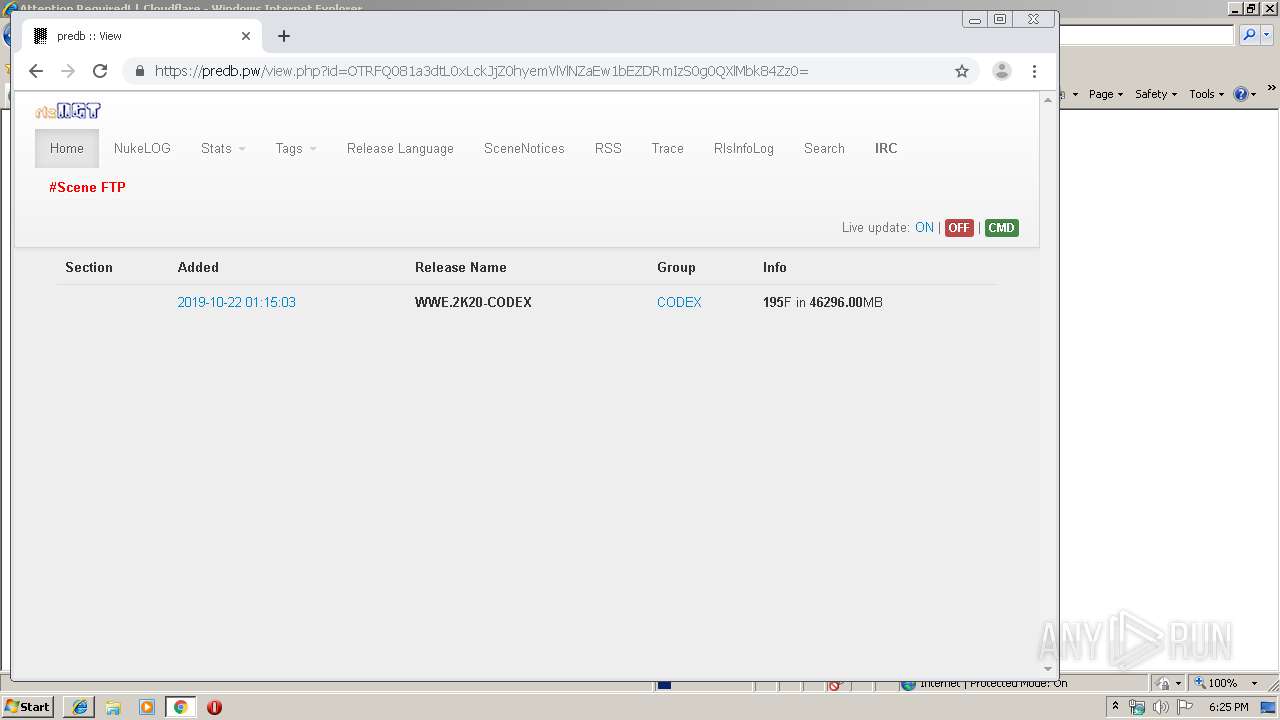Image resolution: width=1280 pixels, height=720 pixels.
Task: Expand the Stats dropdown
Action: (223, 148)
